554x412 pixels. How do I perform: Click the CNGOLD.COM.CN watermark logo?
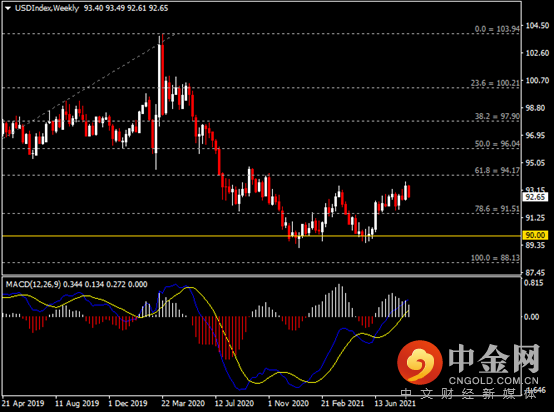(x=469, y=364)
